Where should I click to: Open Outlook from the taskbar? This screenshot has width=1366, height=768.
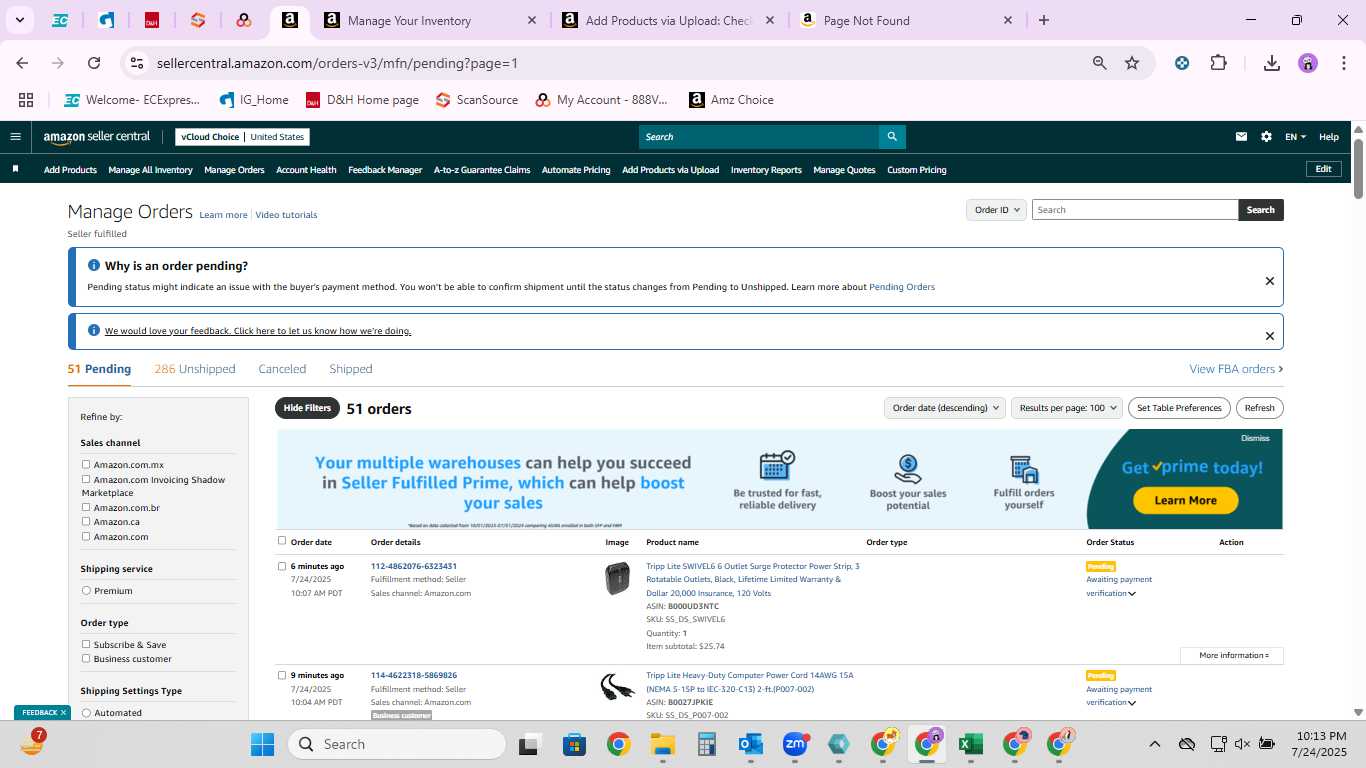(751, 744)
